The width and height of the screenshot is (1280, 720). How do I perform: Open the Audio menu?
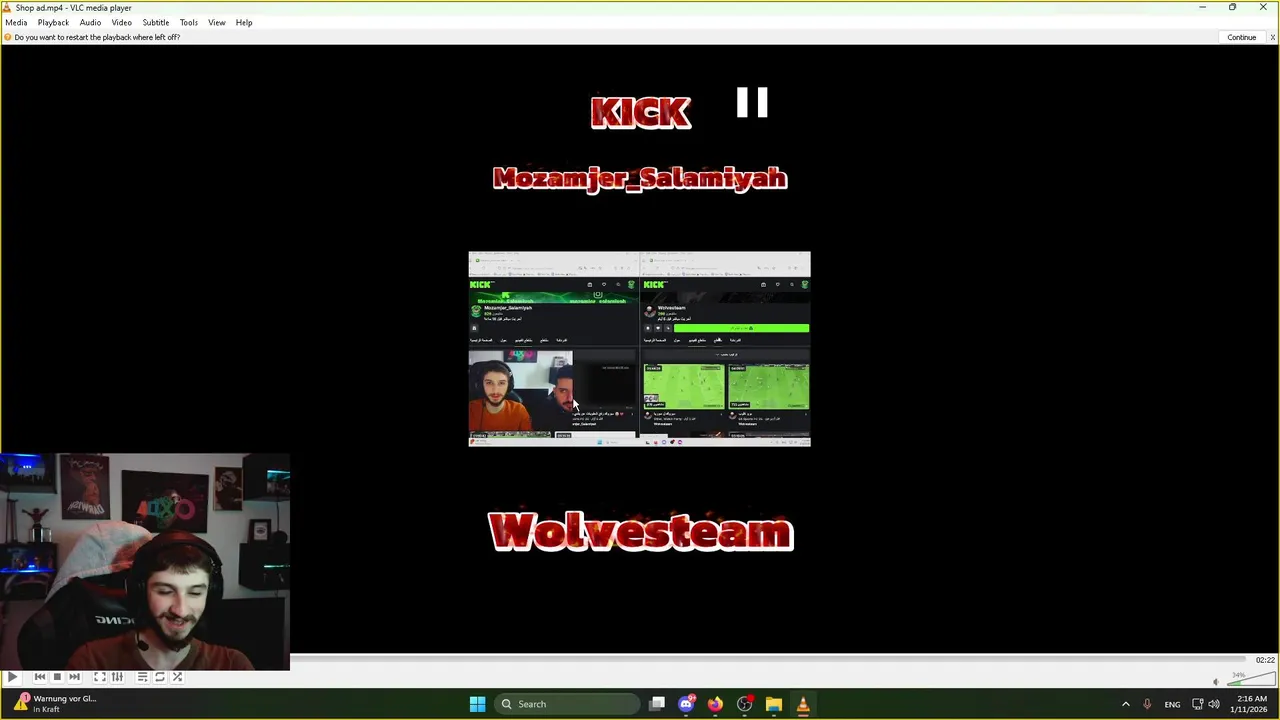(90, 22)
